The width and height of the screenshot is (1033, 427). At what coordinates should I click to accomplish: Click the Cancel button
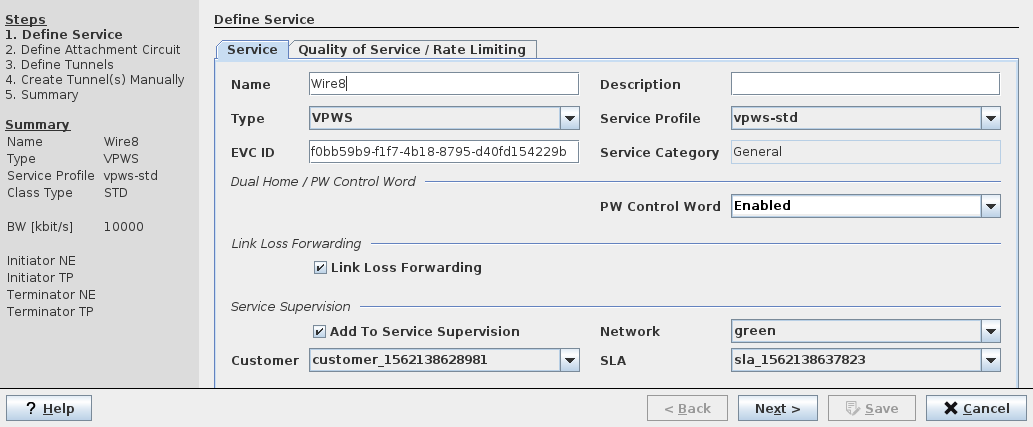pos(975,408)
